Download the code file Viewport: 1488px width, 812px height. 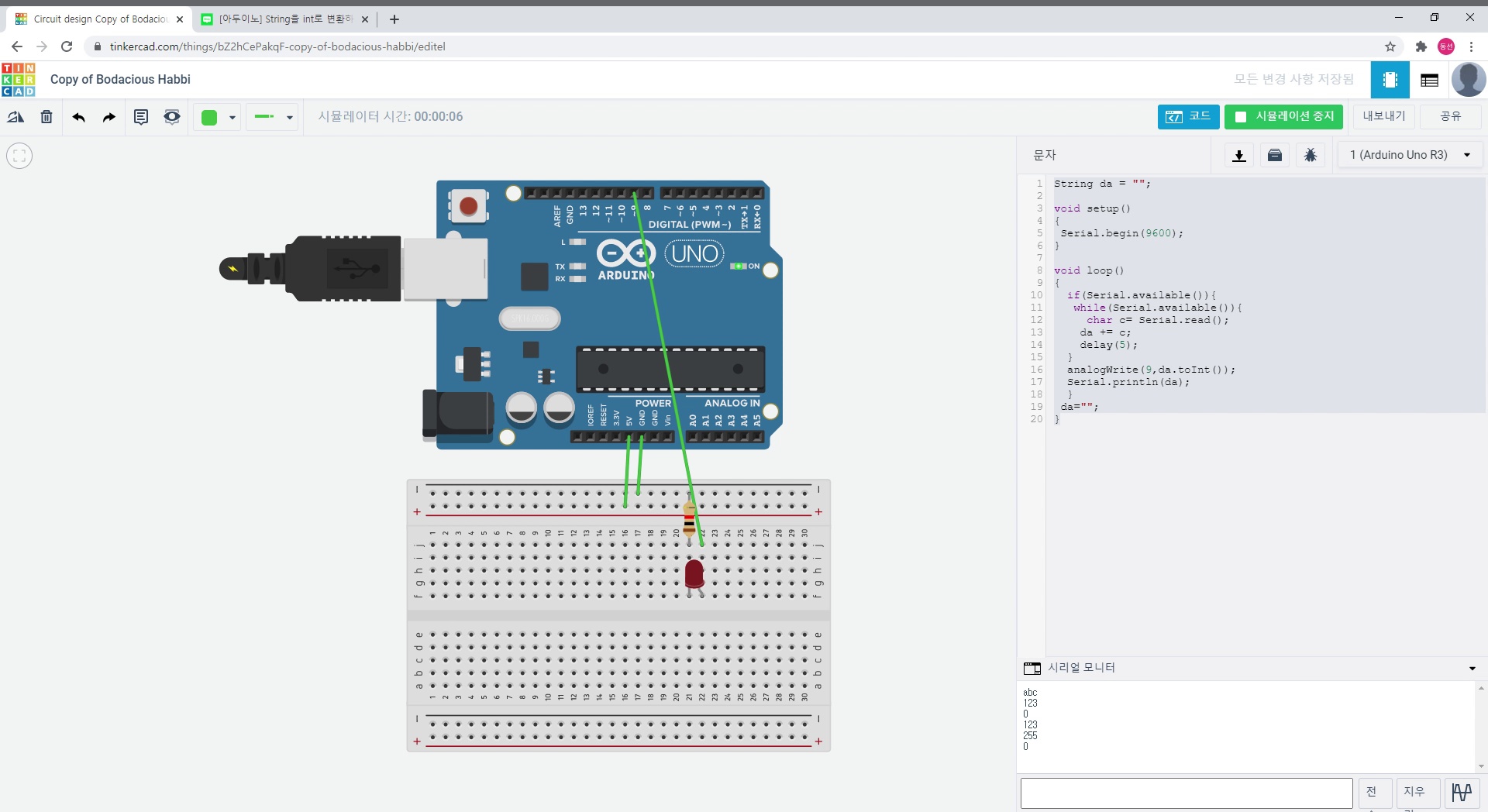(x=1238, y=156)
